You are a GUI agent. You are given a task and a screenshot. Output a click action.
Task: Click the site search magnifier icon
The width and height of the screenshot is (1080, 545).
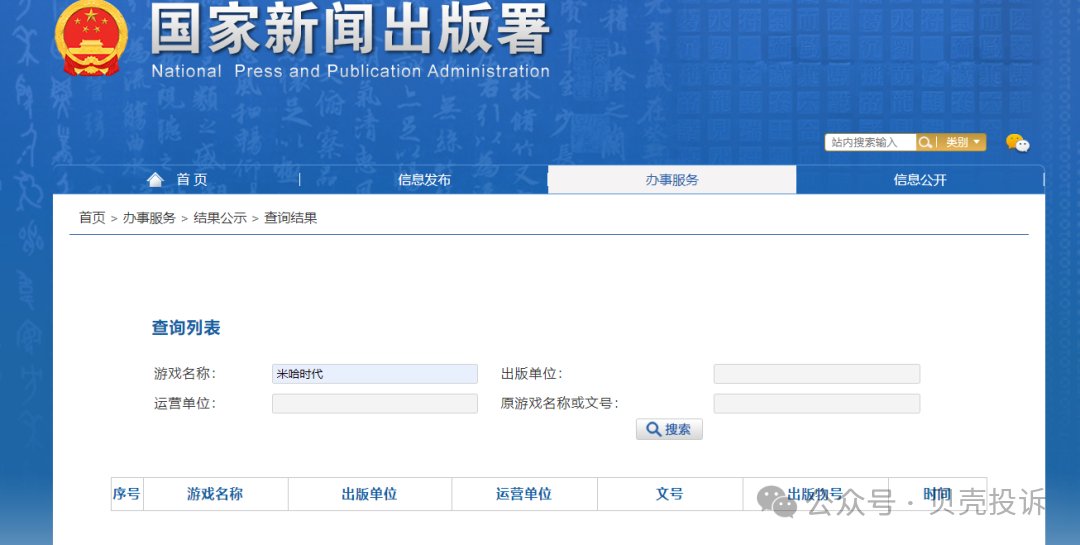pos(926,143)
